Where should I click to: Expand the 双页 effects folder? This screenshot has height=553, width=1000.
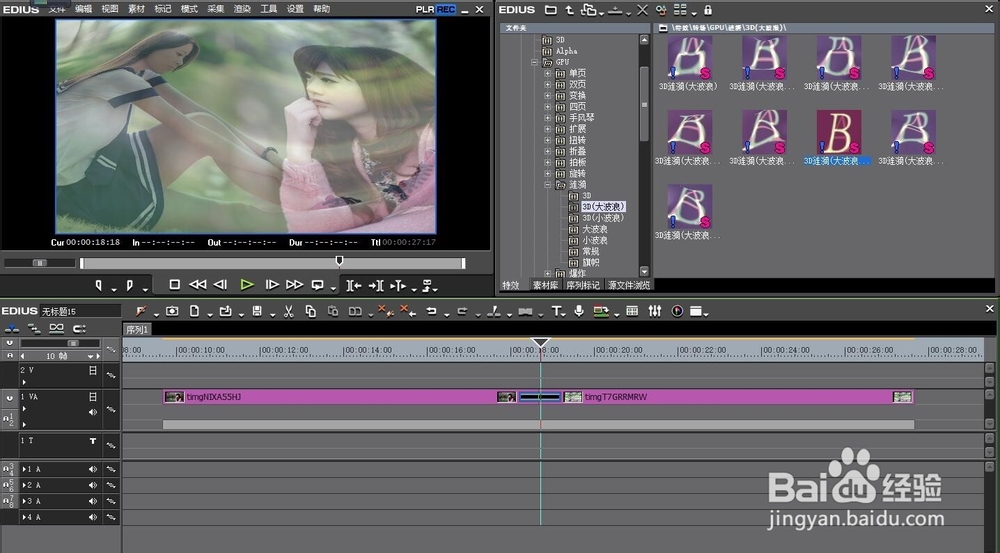coord(547,84)
